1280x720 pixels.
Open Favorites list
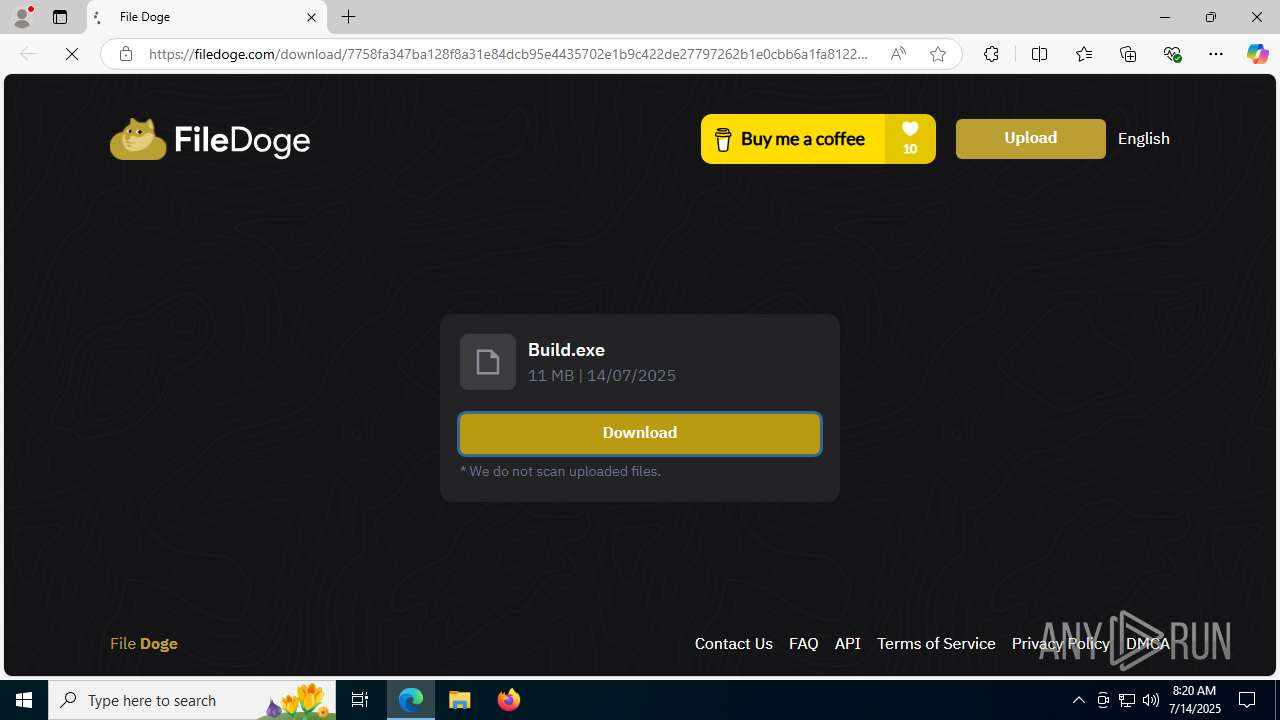coord(1084,54)
